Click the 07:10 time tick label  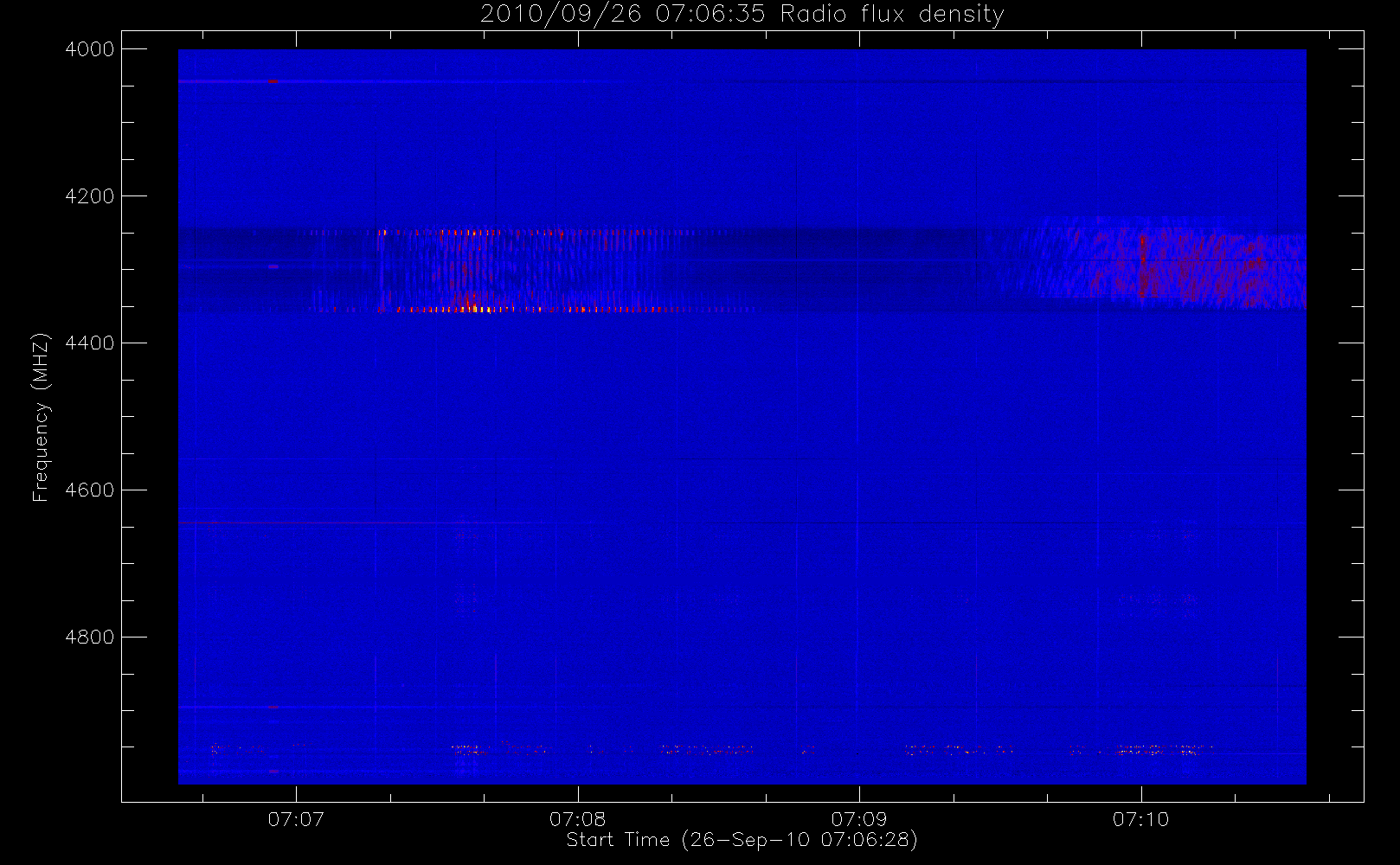coord(1140,819)
